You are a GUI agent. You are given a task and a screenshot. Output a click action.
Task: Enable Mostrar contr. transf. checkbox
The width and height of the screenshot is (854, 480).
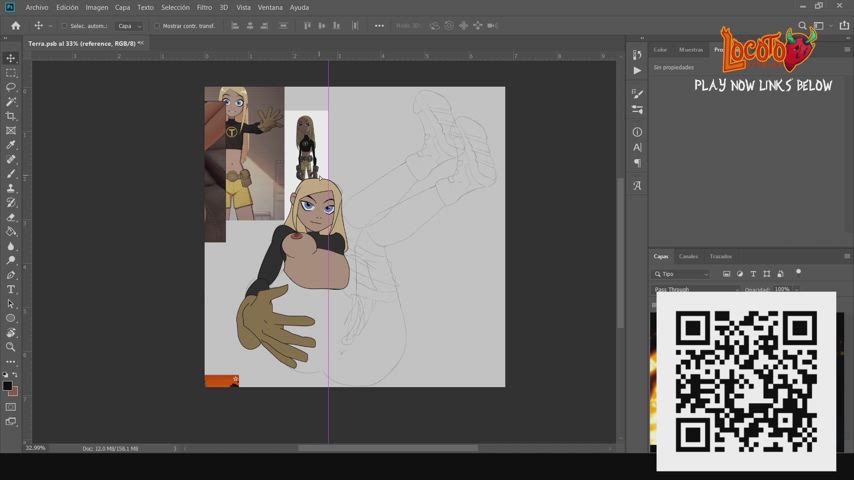[x=157, y=26]
